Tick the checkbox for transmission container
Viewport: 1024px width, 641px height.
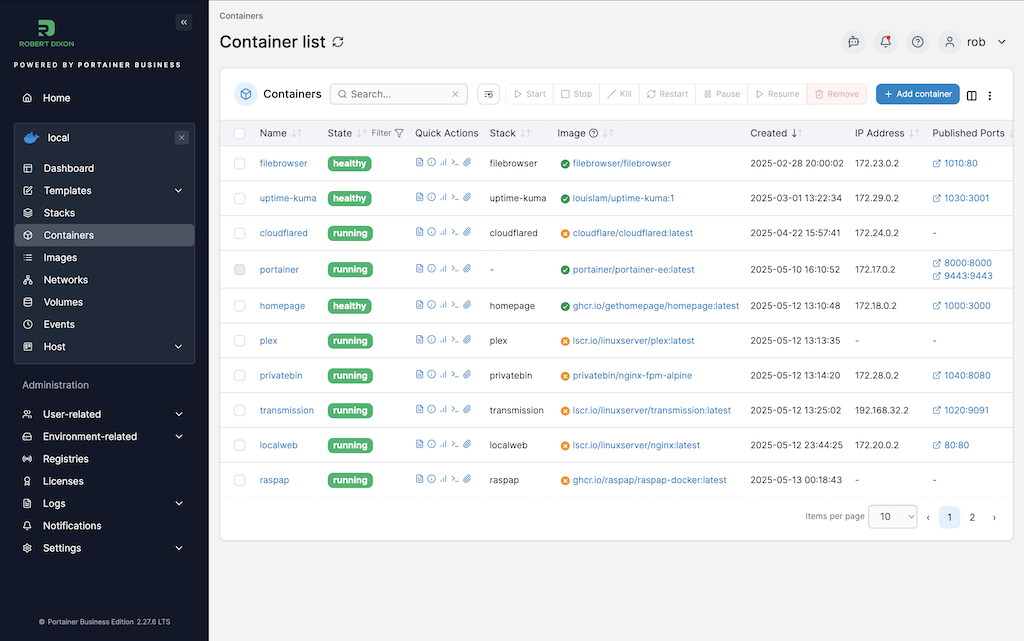239,410
